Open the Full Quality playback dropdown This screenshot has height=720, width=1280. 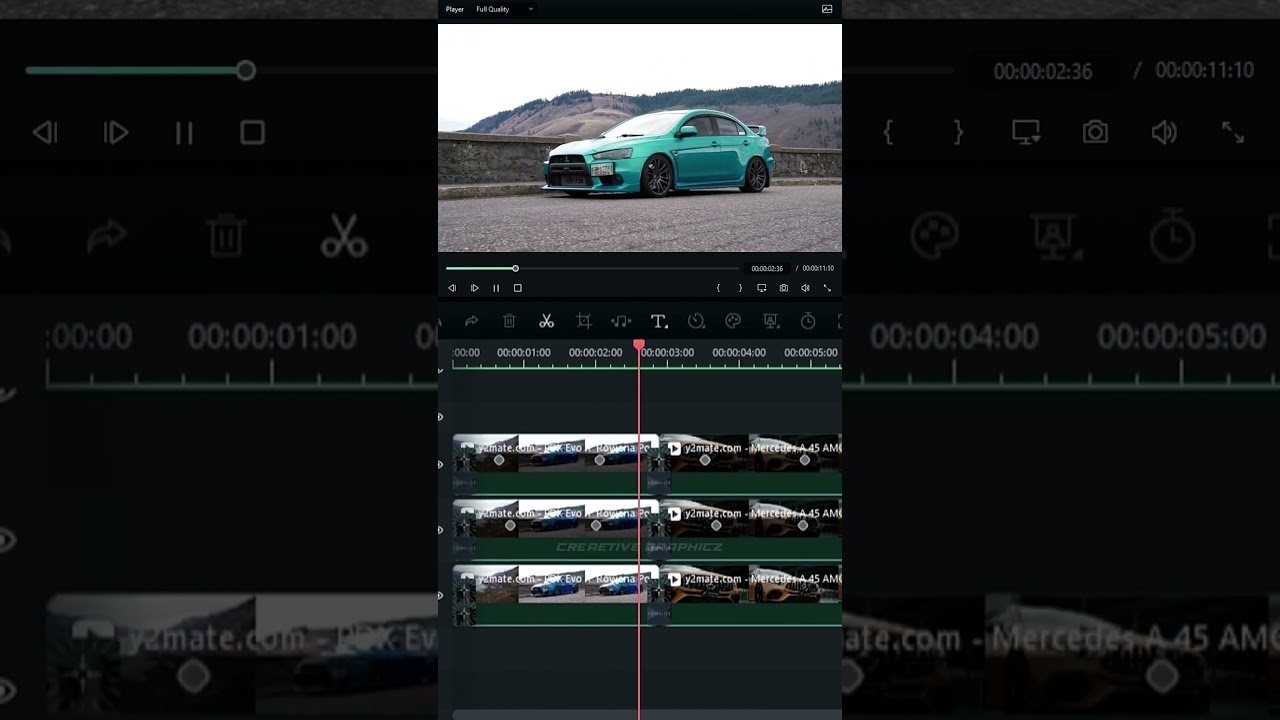[504, 9]
